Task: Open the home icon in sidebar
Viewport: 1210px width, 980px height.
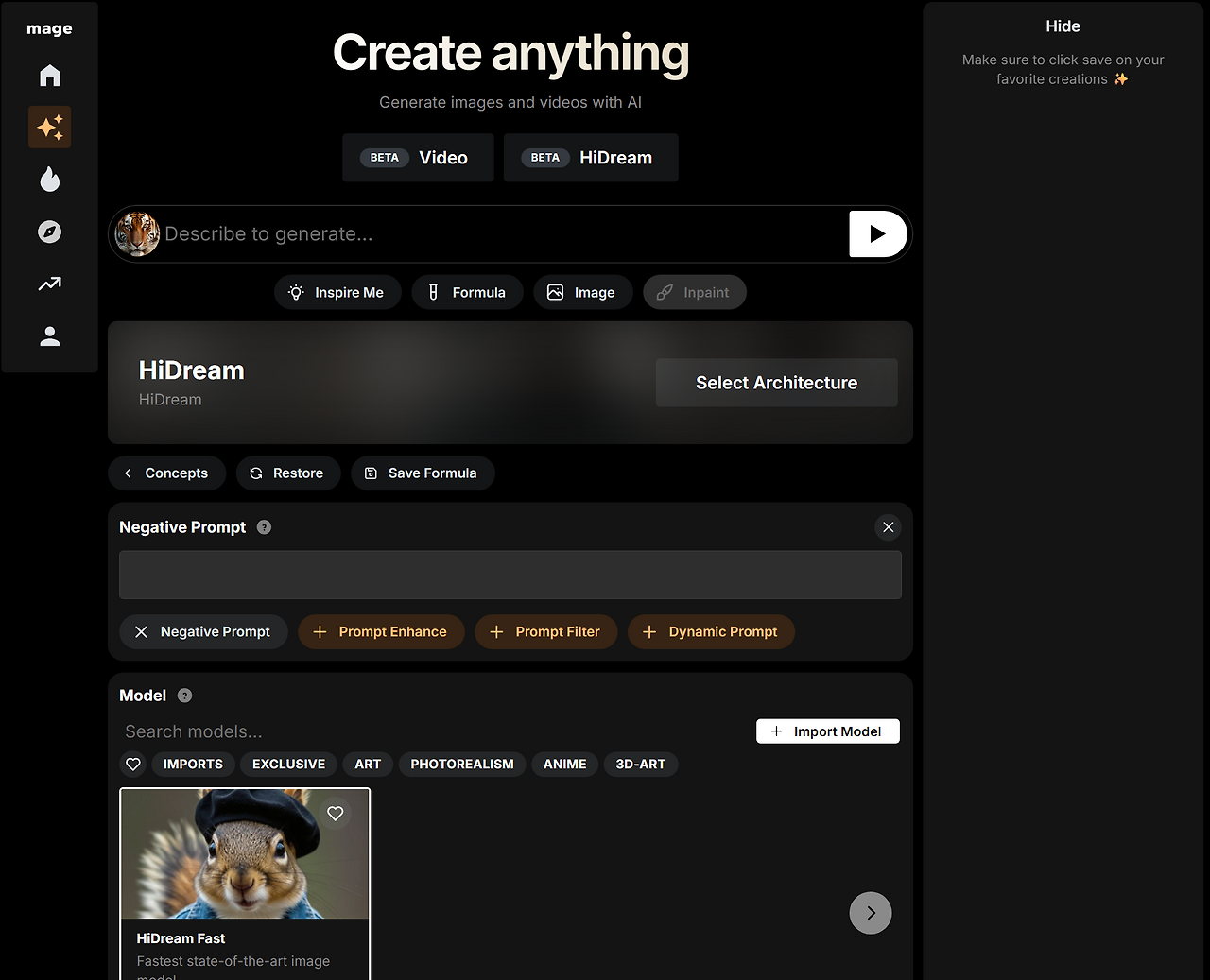Action: [50, 76]
